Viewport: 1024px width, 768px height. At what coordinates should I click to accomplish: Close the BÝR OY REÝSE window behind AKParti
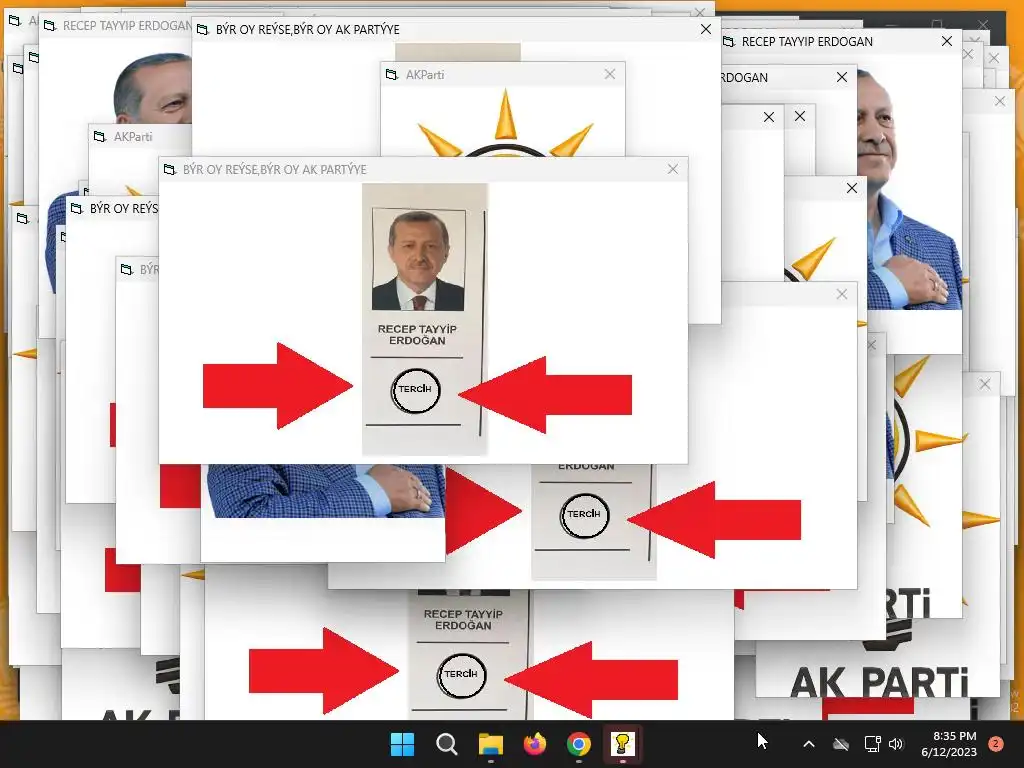coord(706,29)
